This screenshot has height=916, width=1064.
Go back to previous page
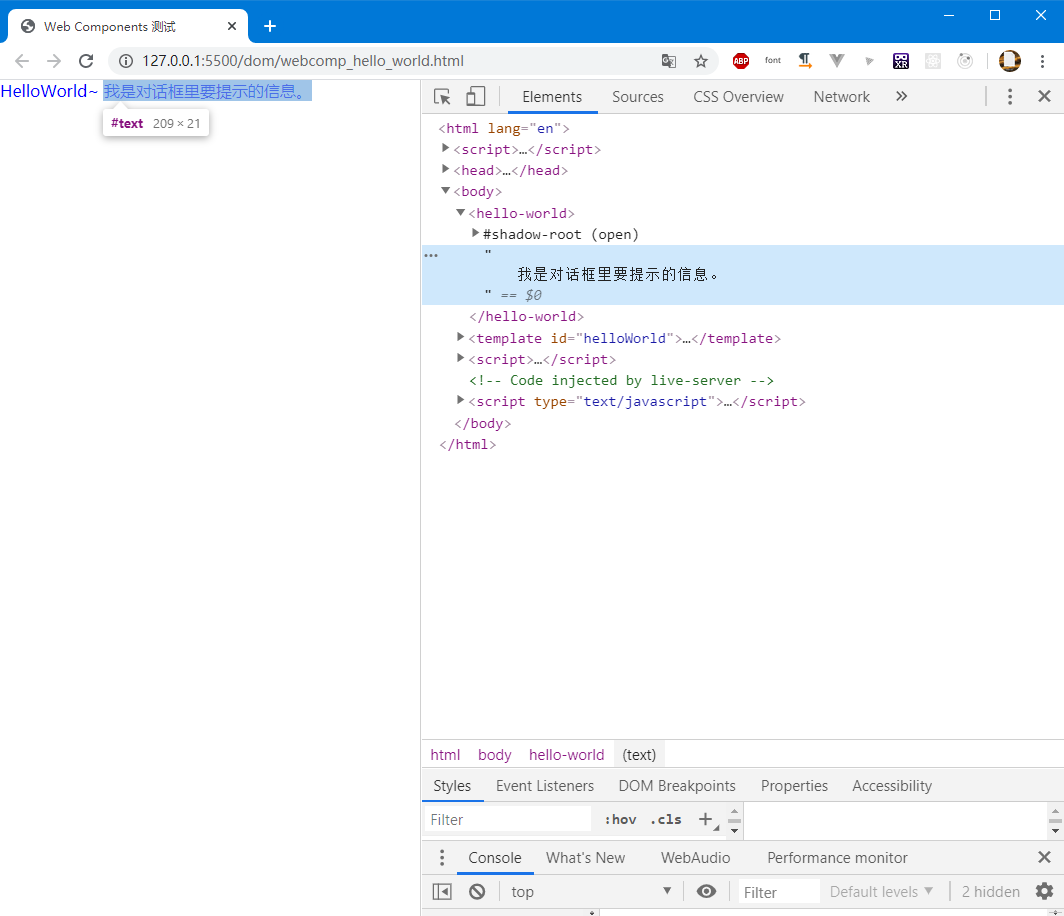click(x=22, y=61)
